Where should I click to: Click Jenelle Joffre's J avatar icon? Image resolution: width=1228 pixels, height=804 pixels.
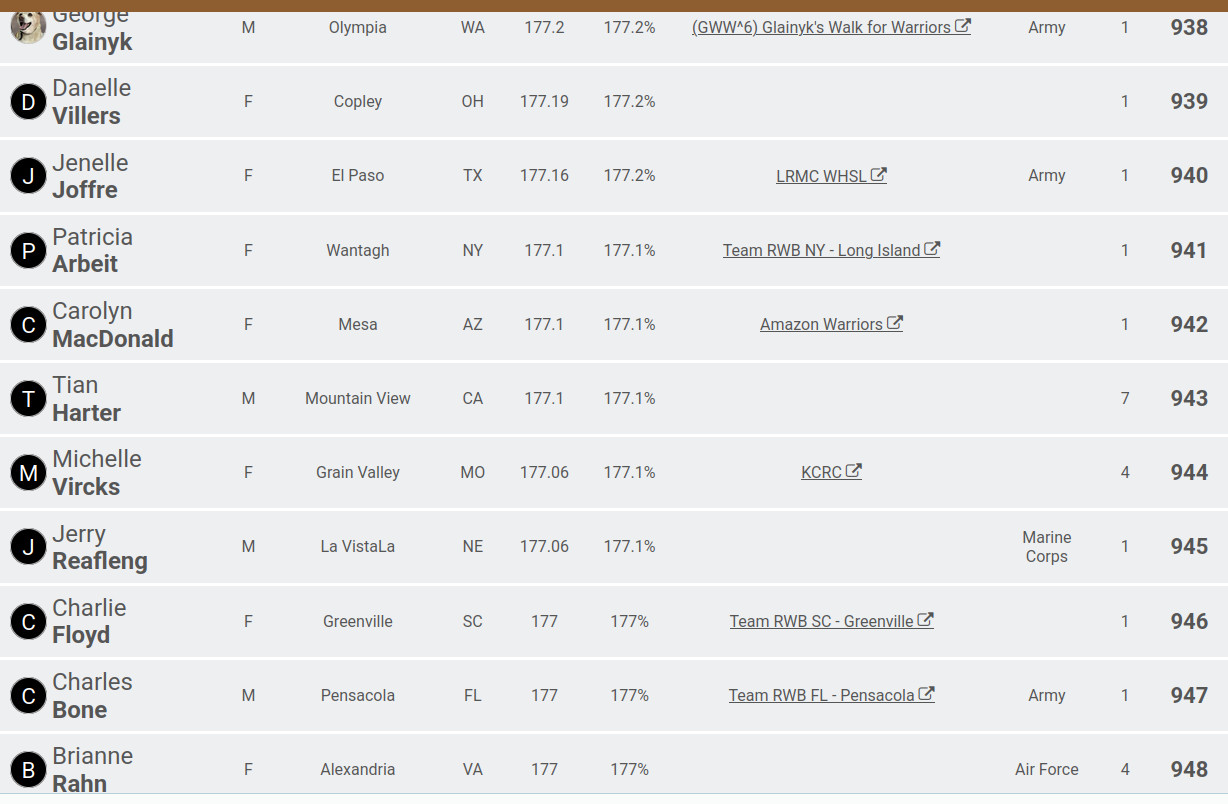[x=28, y=176]
